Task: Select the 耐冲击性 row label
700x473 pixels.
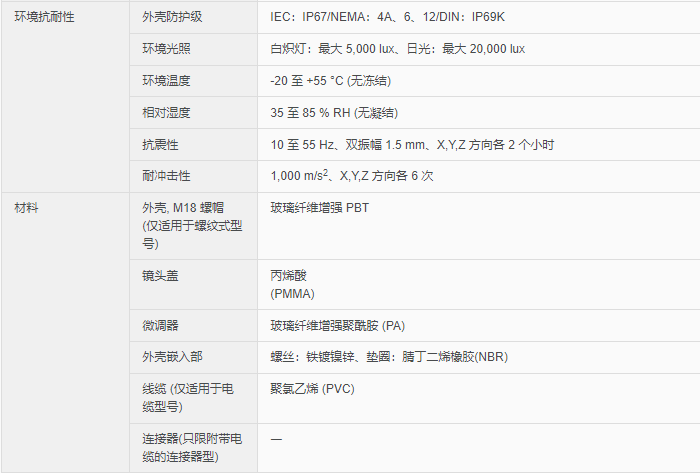Action: tap(166, 177)
